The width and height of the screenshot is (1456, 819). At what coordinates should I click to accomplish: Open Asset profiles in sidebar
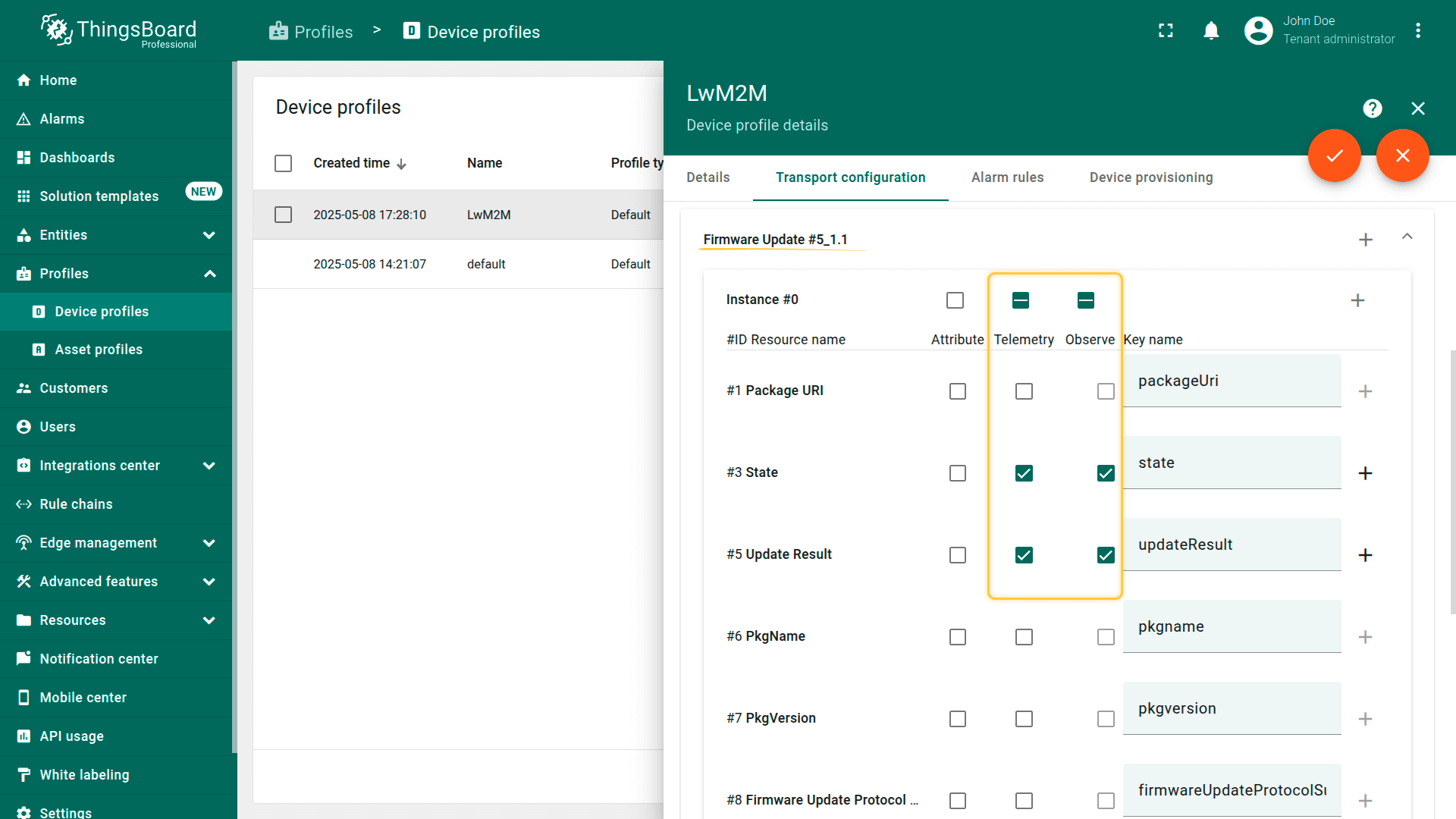tap(99, 350)
